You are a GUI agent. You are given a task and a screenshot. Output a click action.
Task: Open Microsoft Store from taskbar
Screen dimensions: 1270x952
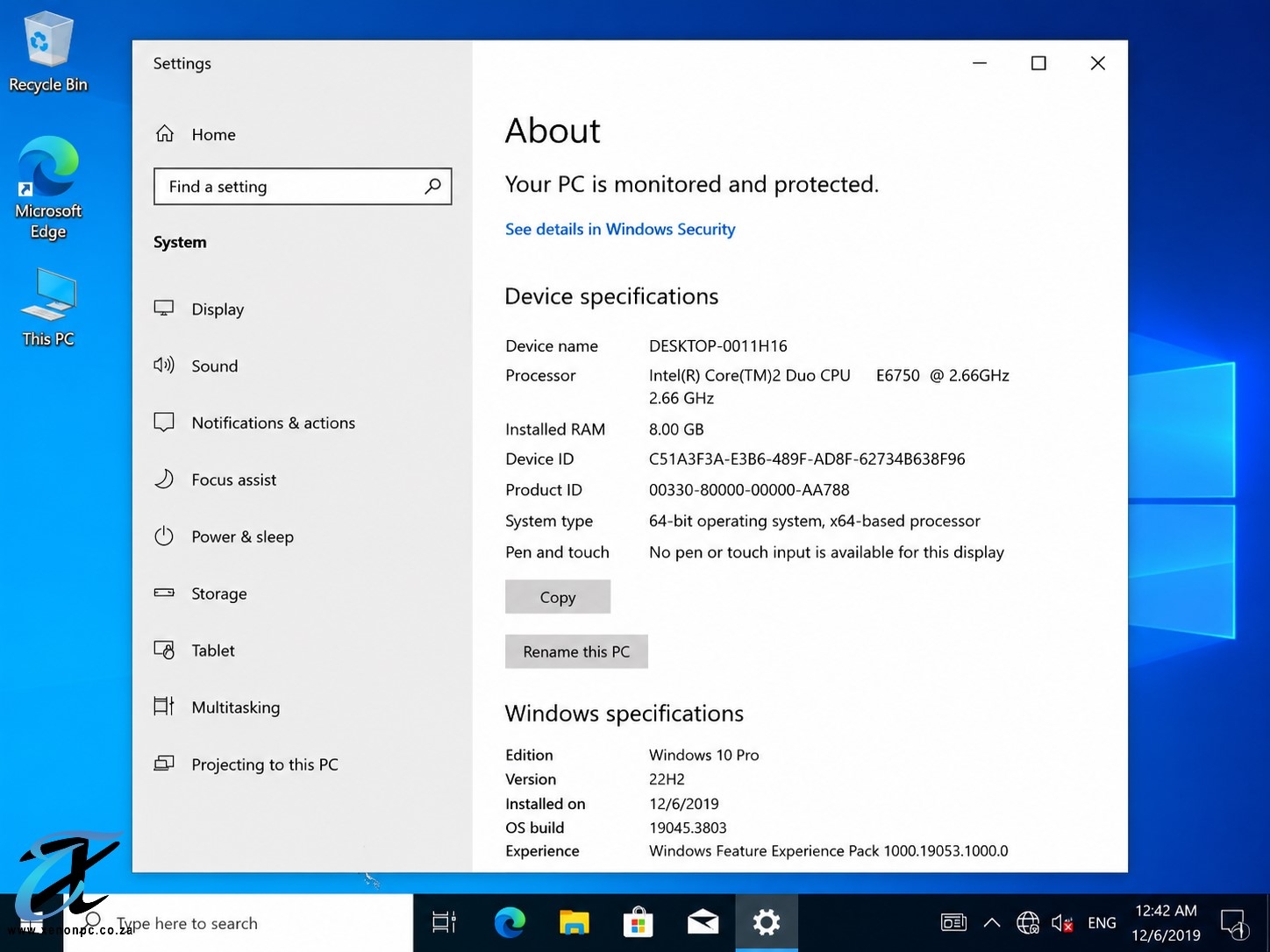point(639,922)
